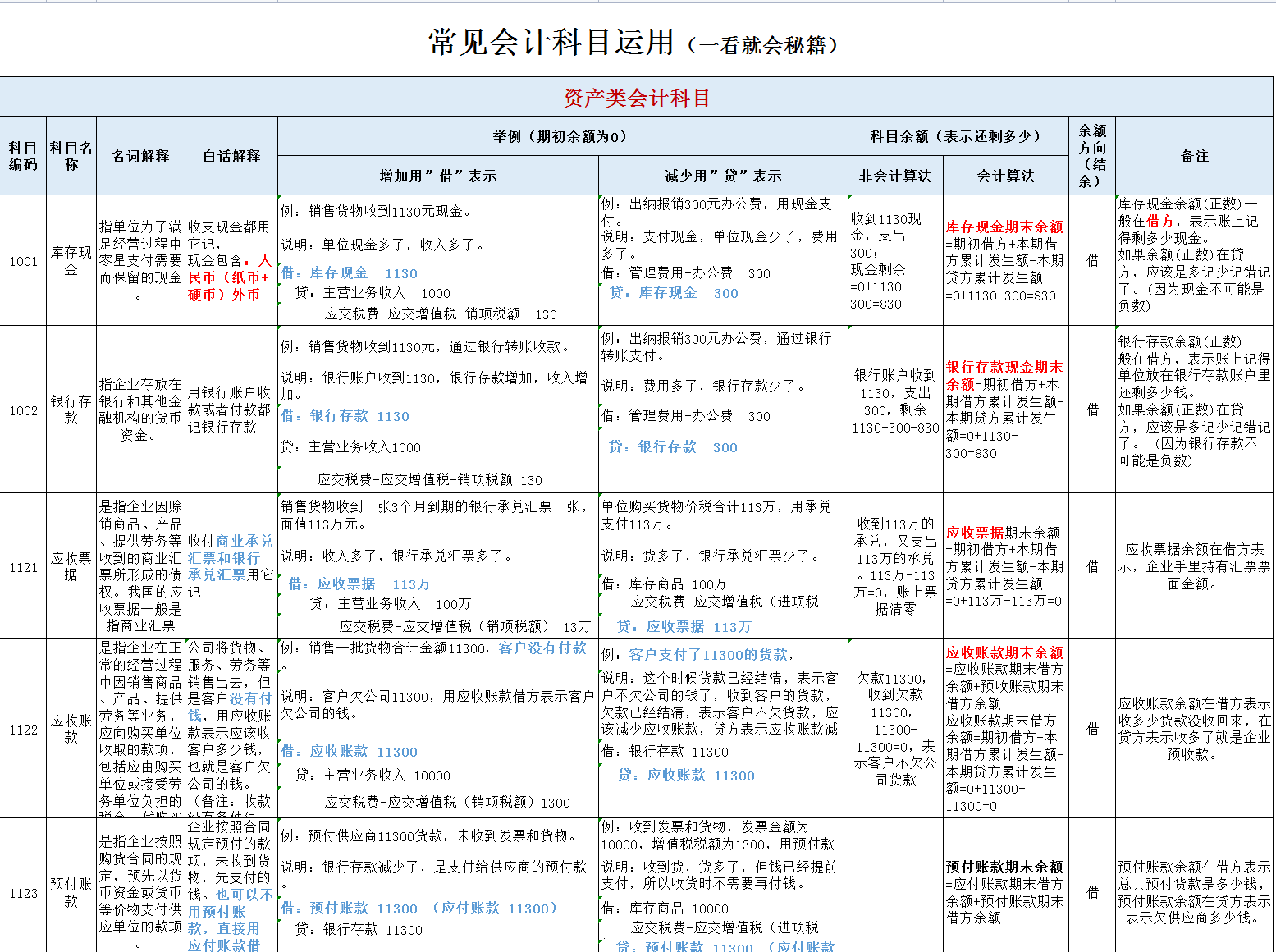Click the blue text 借：应收账款 11300
This screenshot has width=1276, height=952.
pyautogui.click(x=351, y=751)
